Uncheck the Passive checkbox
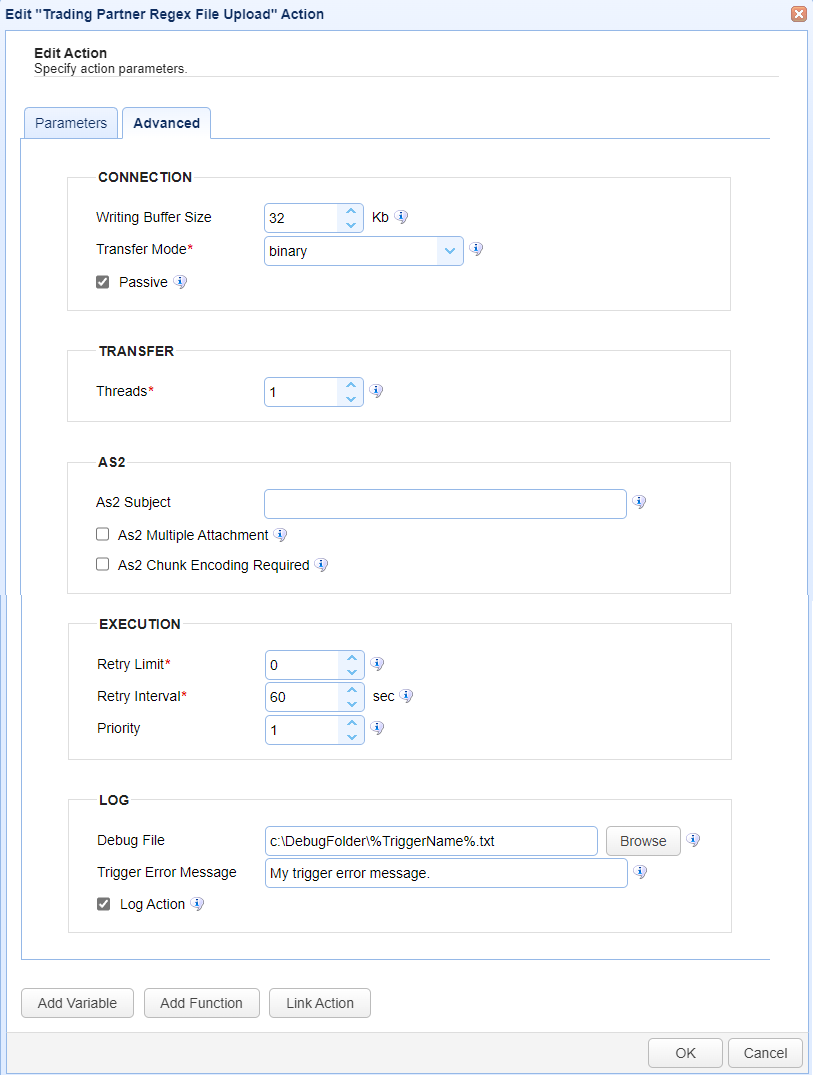 103,282
